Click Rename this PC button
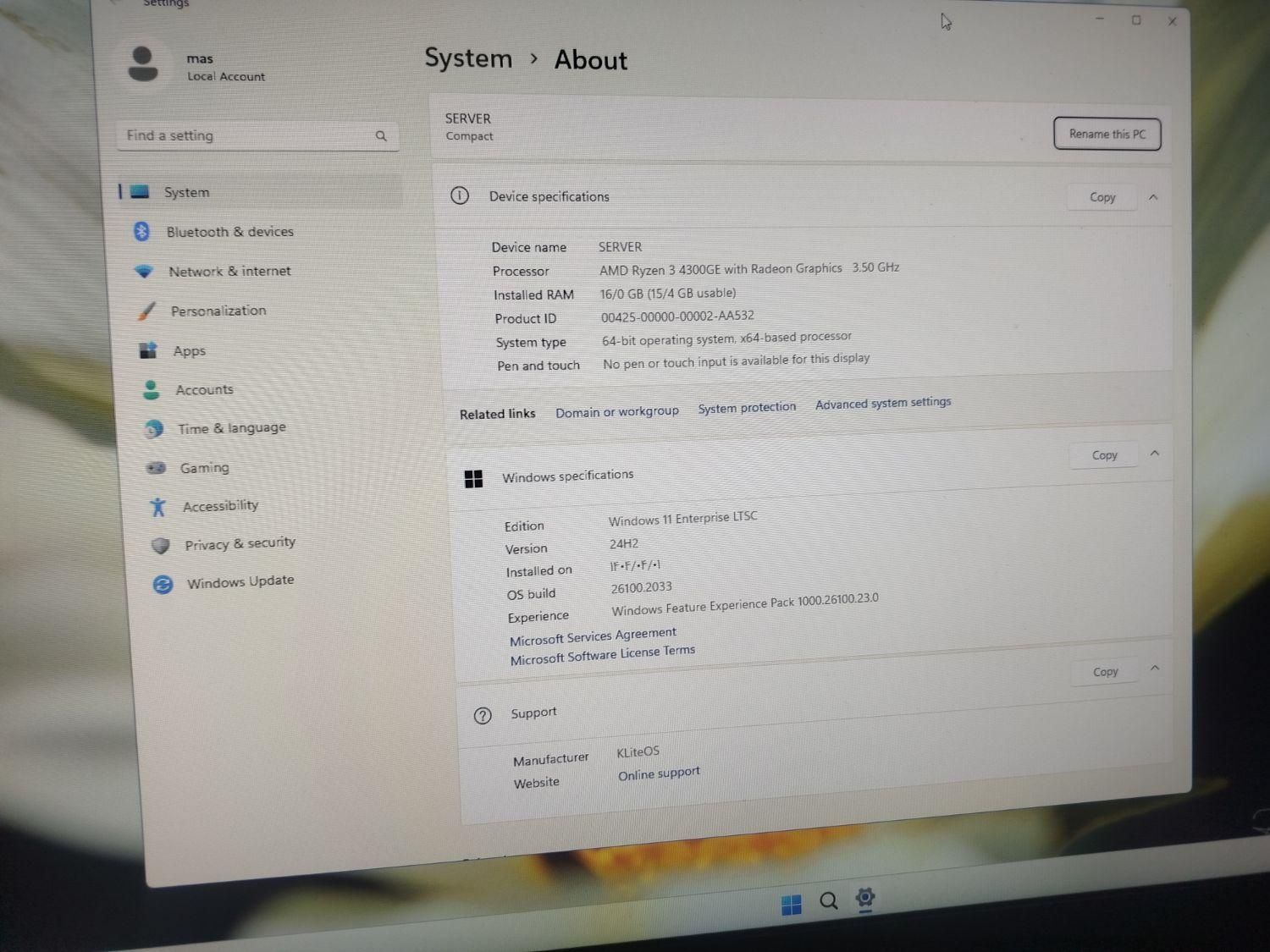Image resolution: width=1270 pixels, height=952 pixels. pyautogui.click(x=1107, y=134)
